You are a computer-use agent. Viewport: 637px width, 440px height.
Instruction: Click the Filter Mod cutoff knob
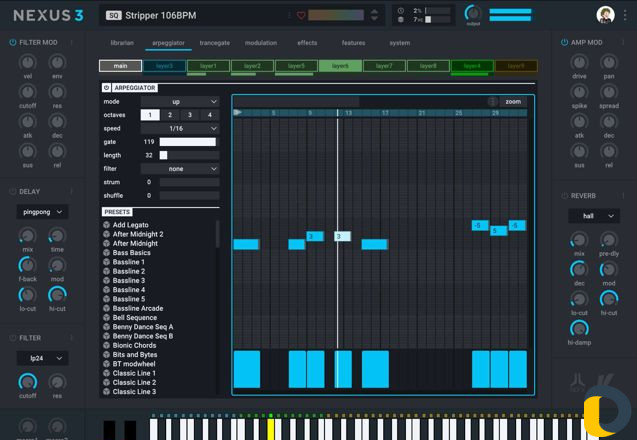[28, 92]
